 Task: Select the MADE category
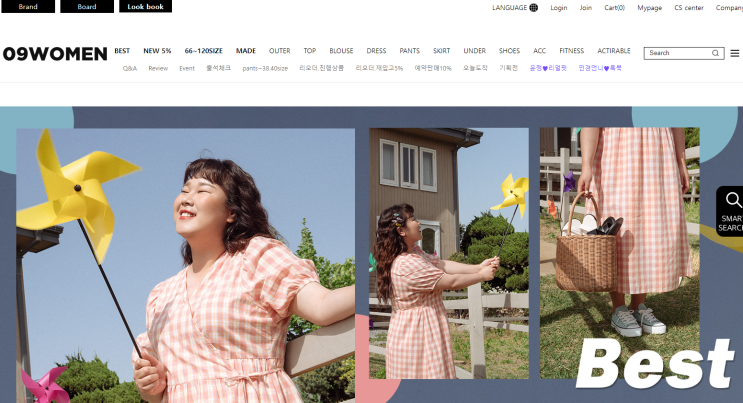(x=246, y=51)
